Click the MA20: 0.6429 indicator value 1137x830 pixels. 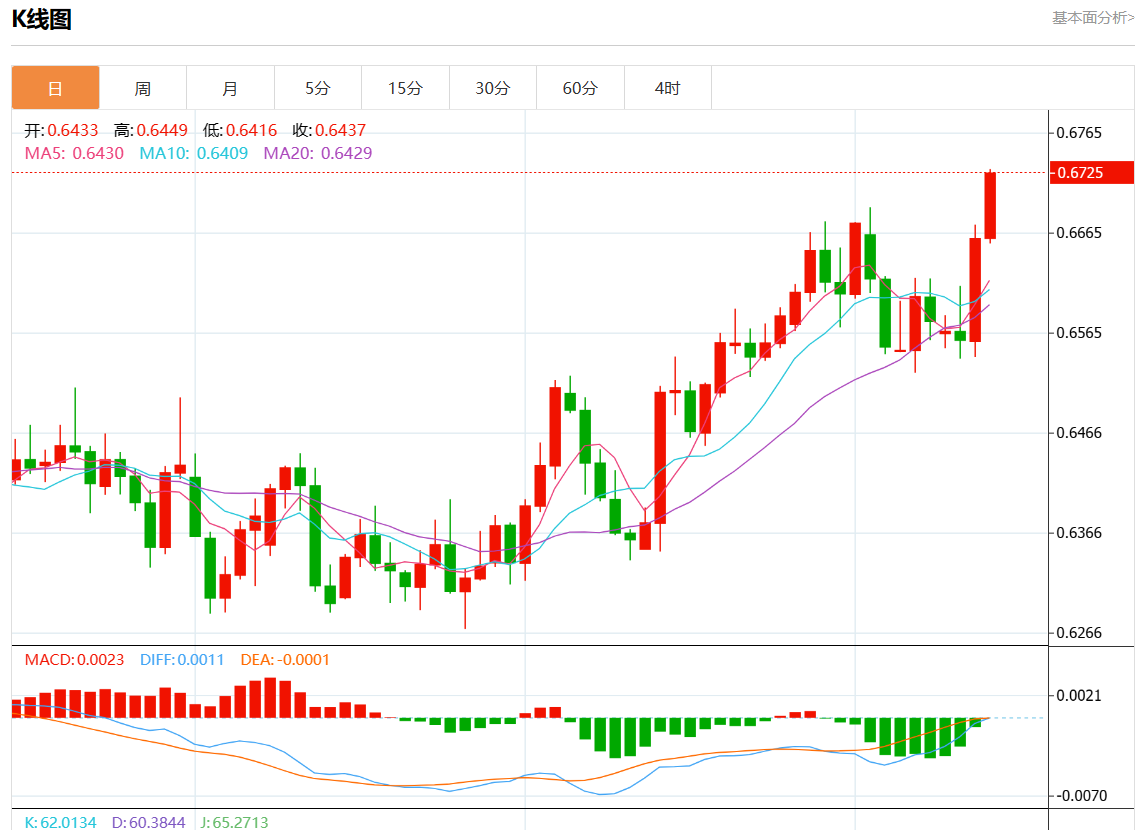click(318, 153)
